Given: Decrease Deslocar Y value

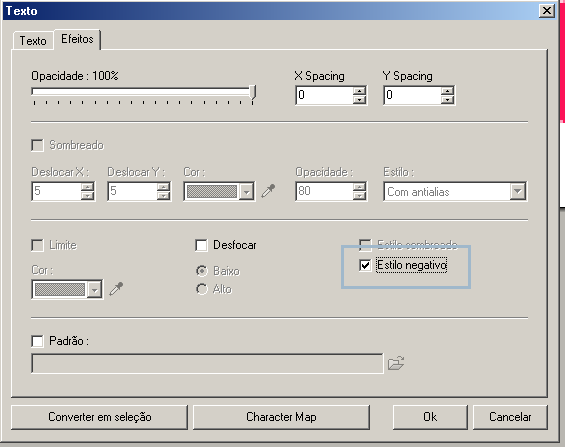Looking at the screenshot, I should click(164, 196).
